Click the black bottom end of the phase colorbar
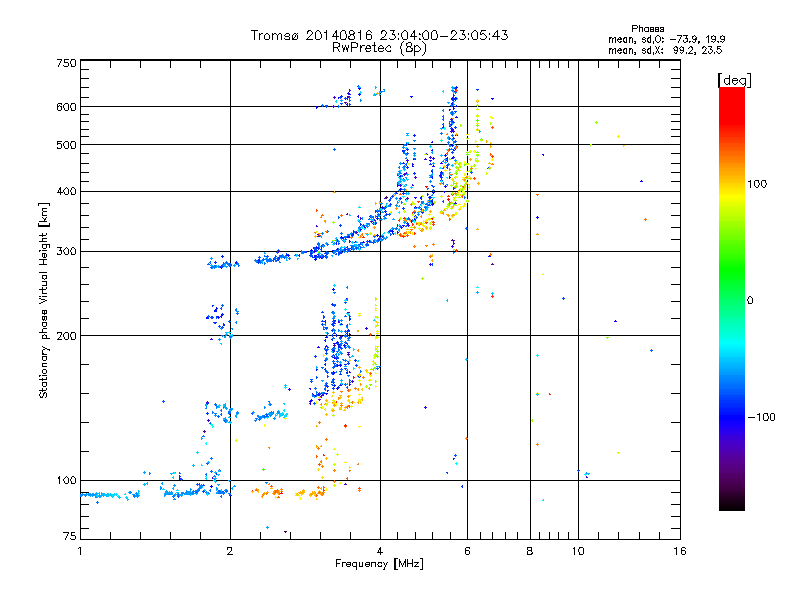 point(732,503)
